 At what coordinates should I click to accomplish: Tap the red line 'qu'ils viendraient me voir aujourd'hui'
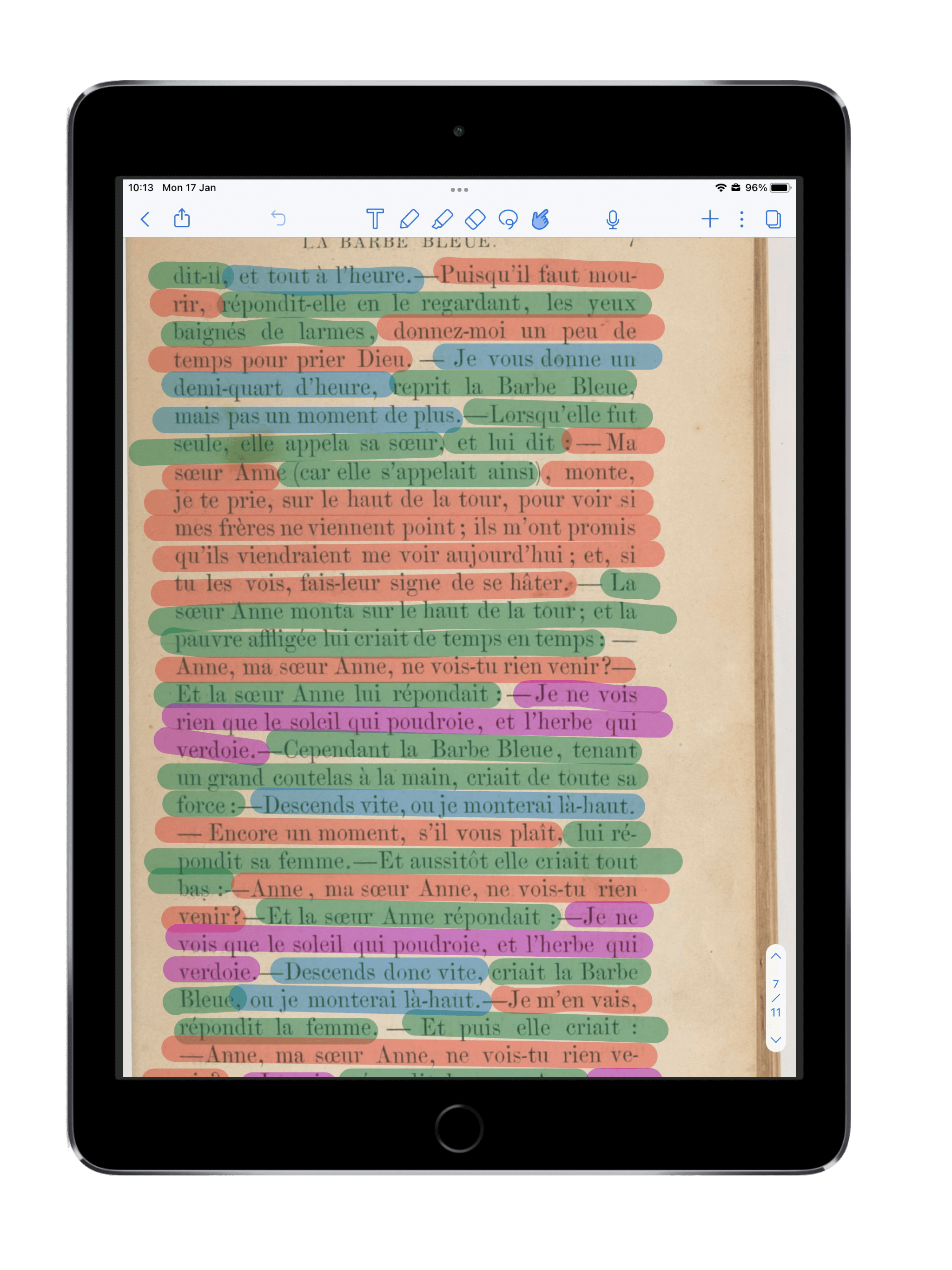369,555
